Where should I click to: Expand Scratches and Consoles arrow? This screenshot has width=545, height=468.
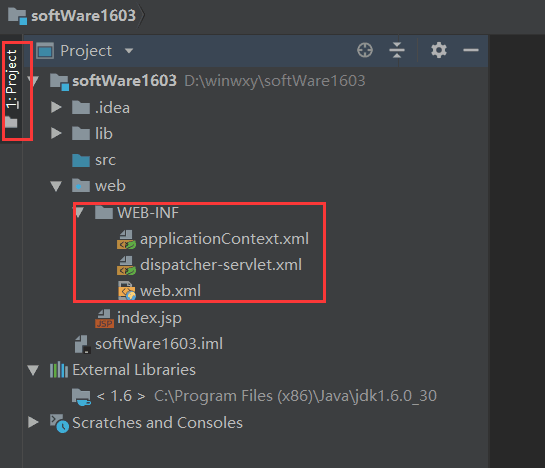33,422
